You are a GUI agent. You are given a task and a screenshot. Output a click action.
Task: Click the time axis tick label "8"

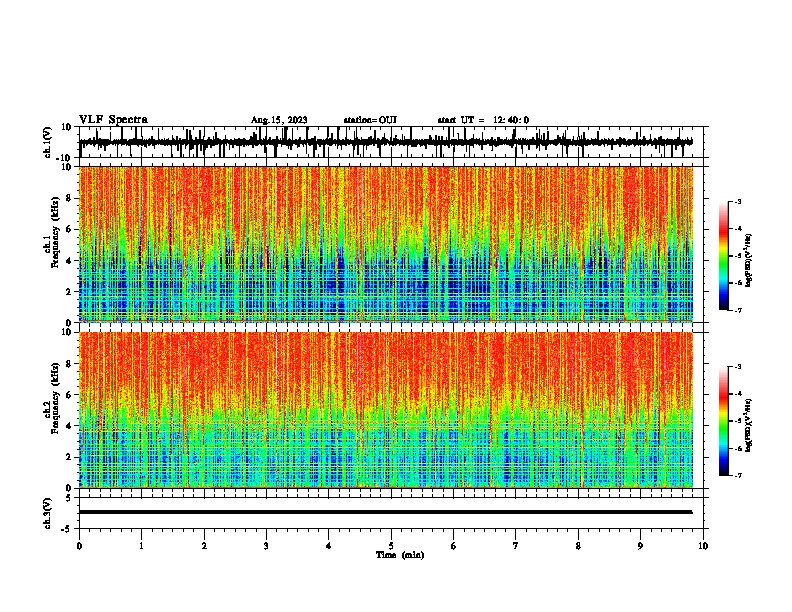pos(578,546)
